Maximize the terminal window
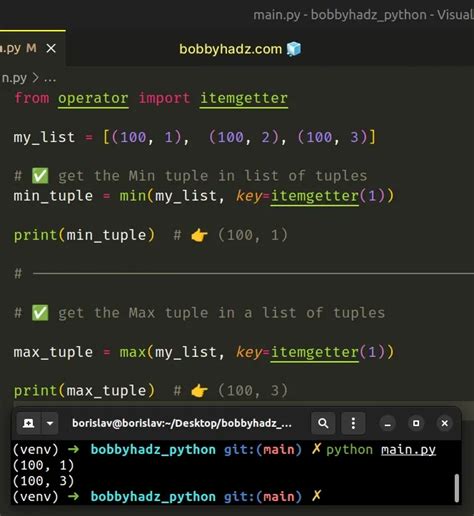Image resolution: width=474 pixels, height=516 pixels. (x=416, y=423)
